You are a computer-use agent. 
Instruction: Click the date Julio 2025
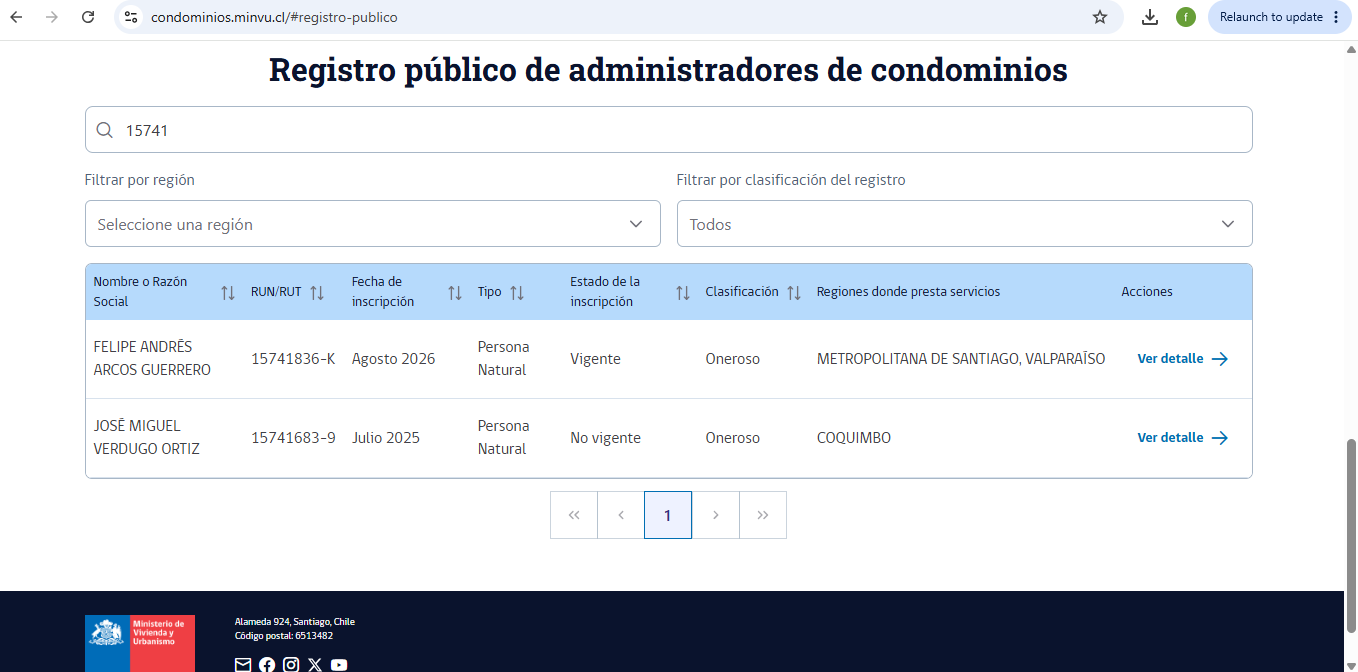pyautogui.click(x=386, y=438)
